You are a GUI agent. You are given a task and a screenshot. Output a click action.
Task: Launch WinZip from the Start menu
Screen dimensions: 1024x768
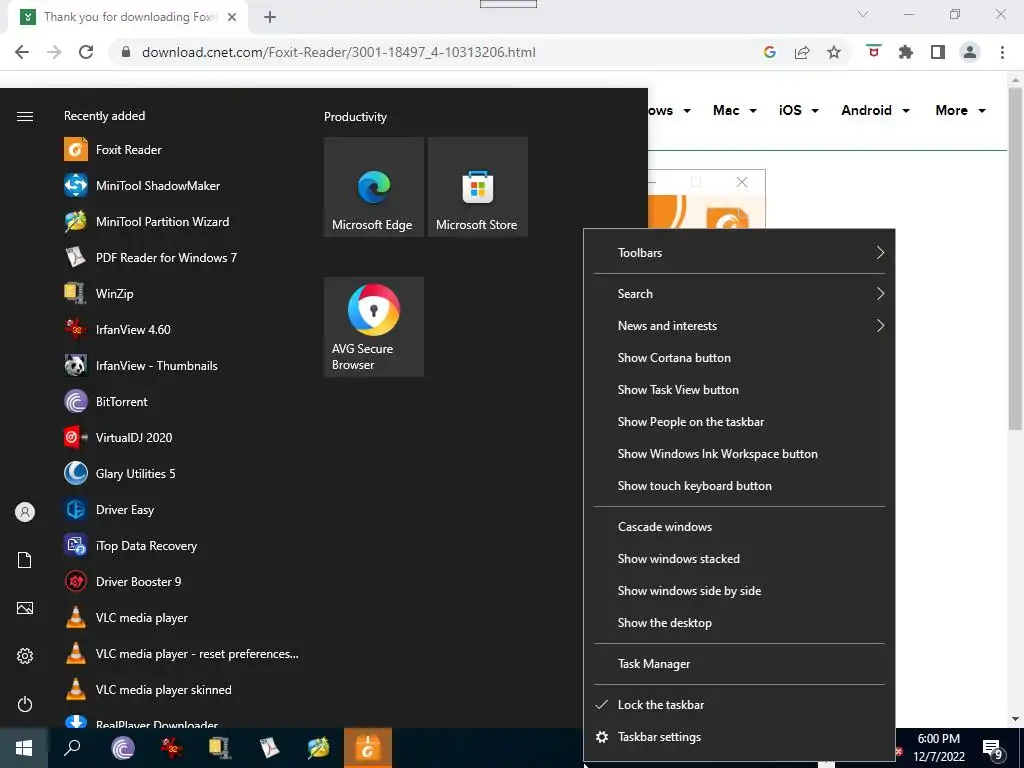(183, 293)
